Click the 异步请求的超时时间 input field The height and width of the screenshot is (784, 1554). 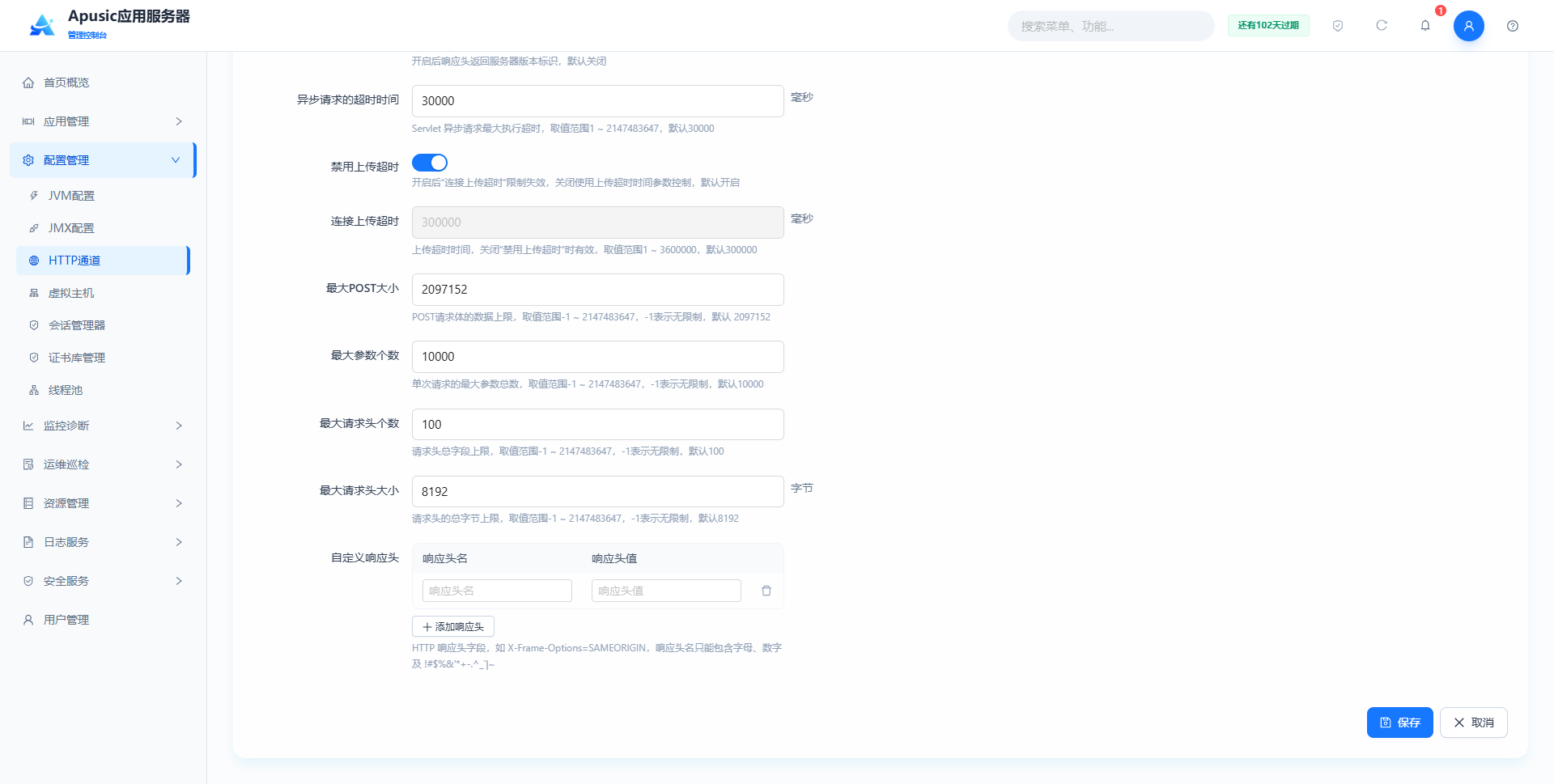coord(597,101)
